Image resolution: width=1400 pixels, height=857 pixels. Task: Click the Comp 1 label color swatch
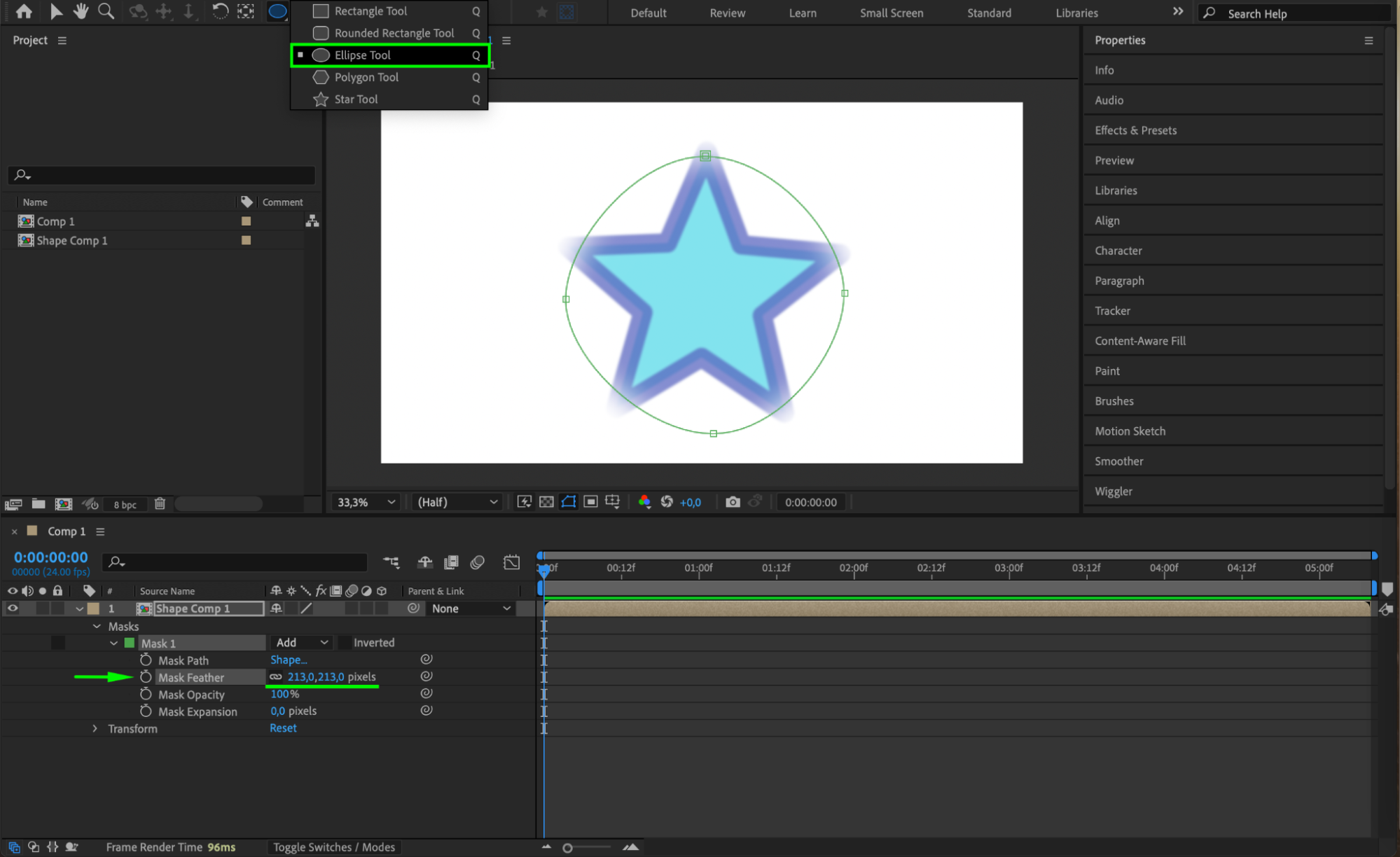[x=246, y=221]
